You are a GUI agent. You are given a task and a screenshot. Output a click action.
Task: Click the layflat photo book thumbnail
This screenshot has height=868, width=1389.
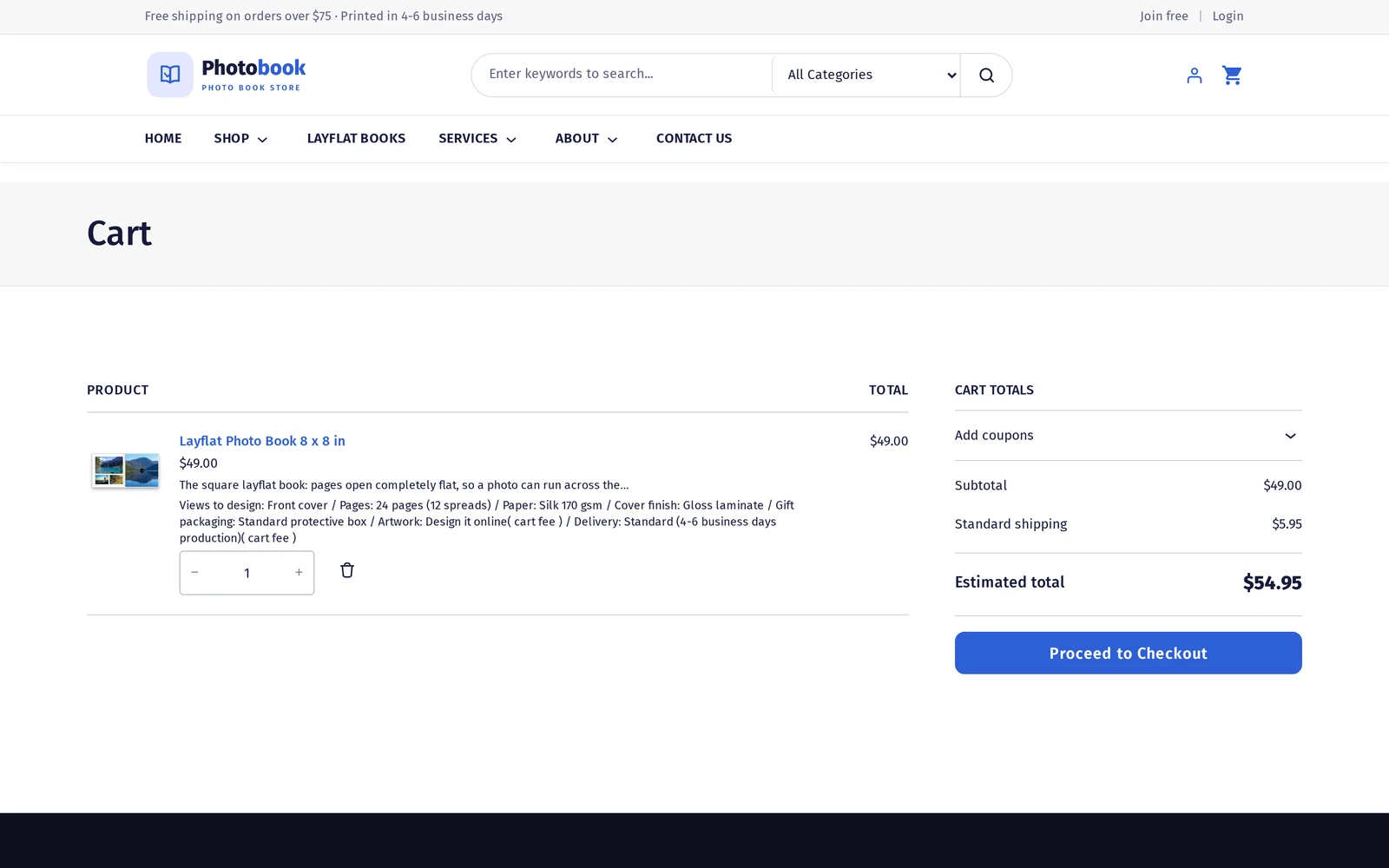[x=126, y=470]
